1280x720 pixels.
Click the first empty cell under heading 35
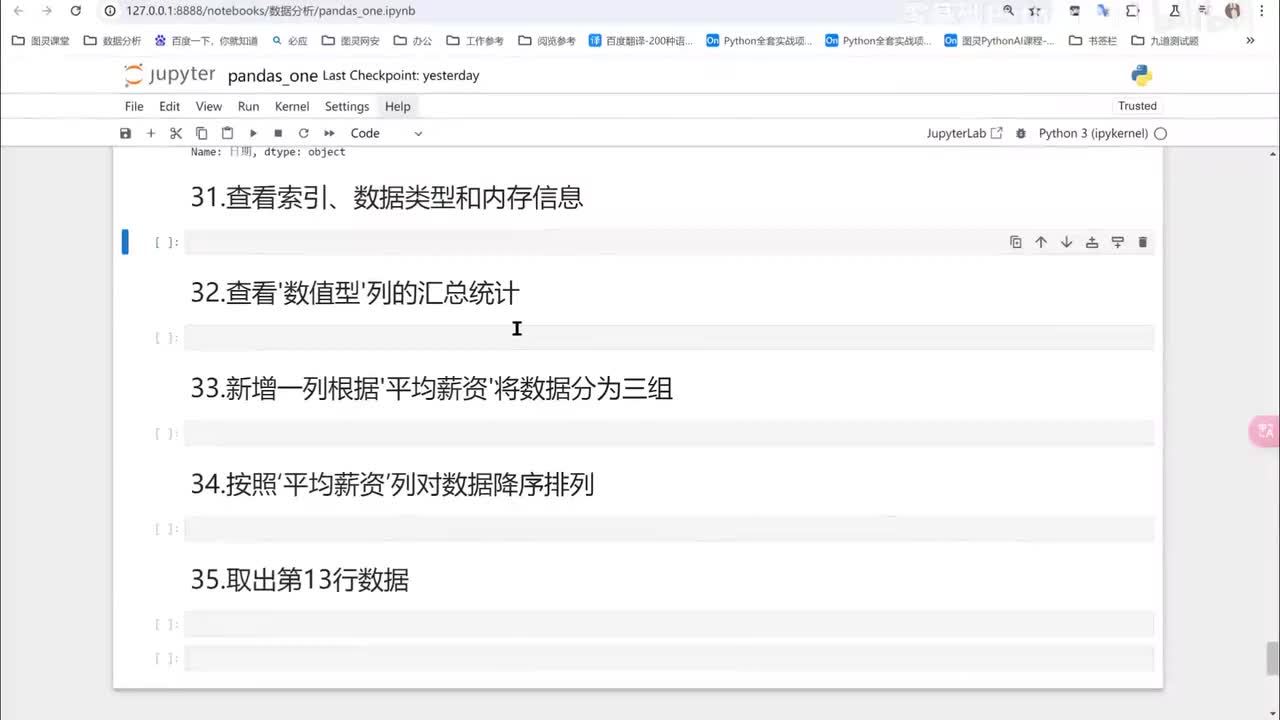coord(669,624)
